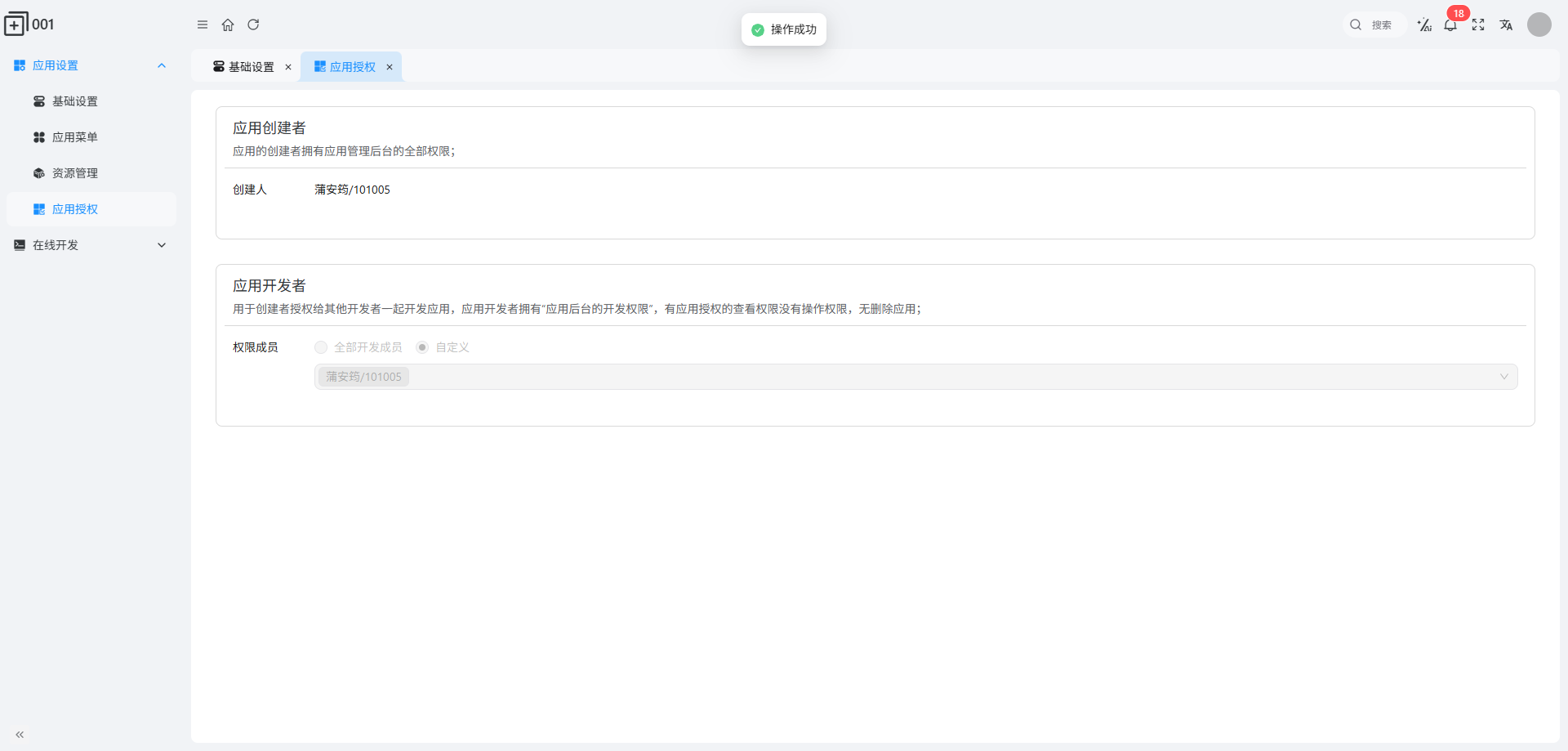Toggle the hamburger menu icon

click(x=203, y=25)
